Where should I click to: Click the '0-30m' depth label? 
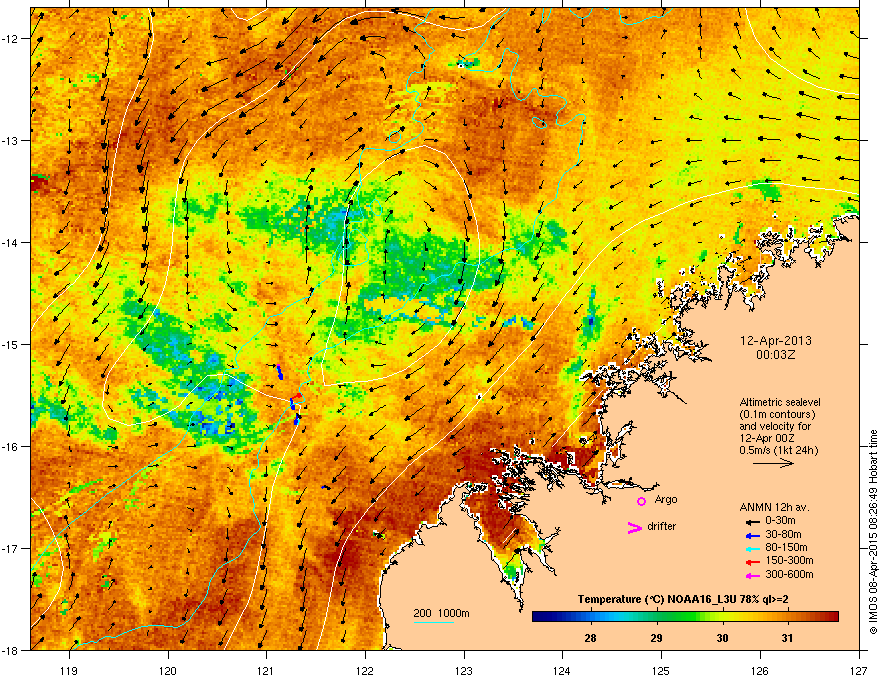pos(780,521)
